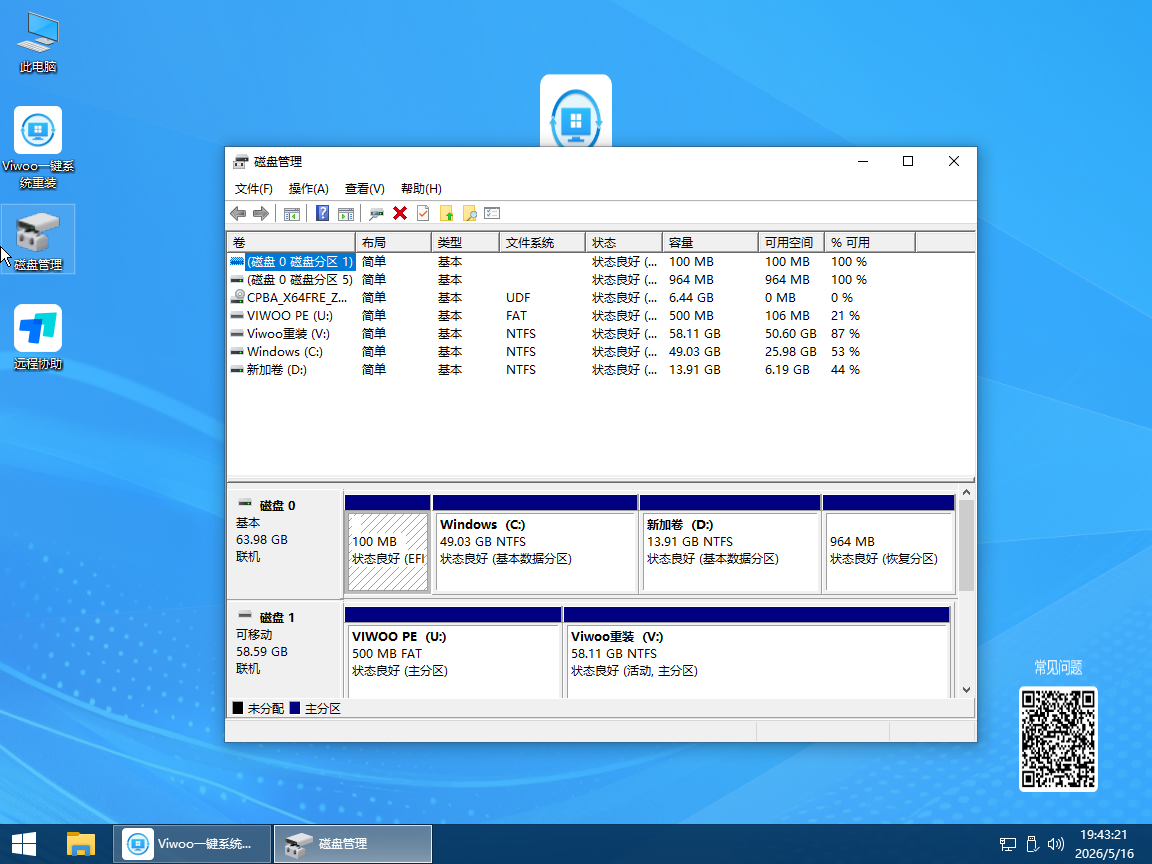The width and height of the screenshot is (1152, 864).
Task: Click the 常见问题 QR code image
Action: 1059,739
